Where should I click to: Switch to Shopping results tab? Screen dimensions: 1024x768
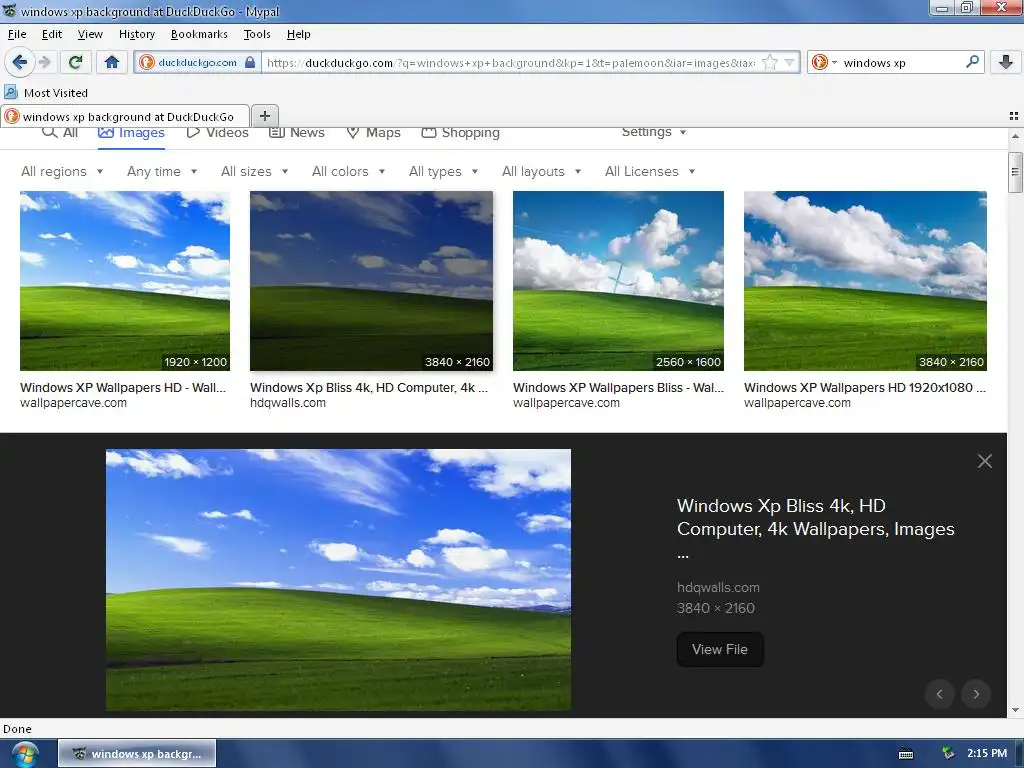pyautogui.click(x=460, y=133)
